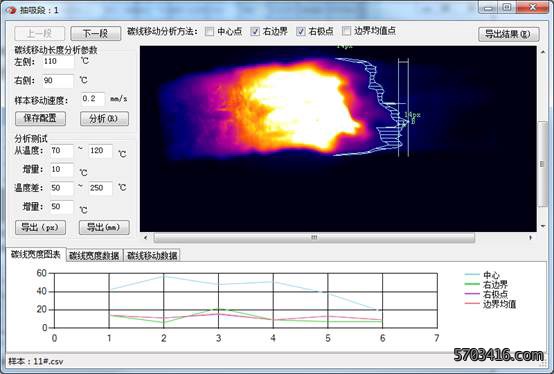Click the 温度差 end field showing 250

[100, 188]
